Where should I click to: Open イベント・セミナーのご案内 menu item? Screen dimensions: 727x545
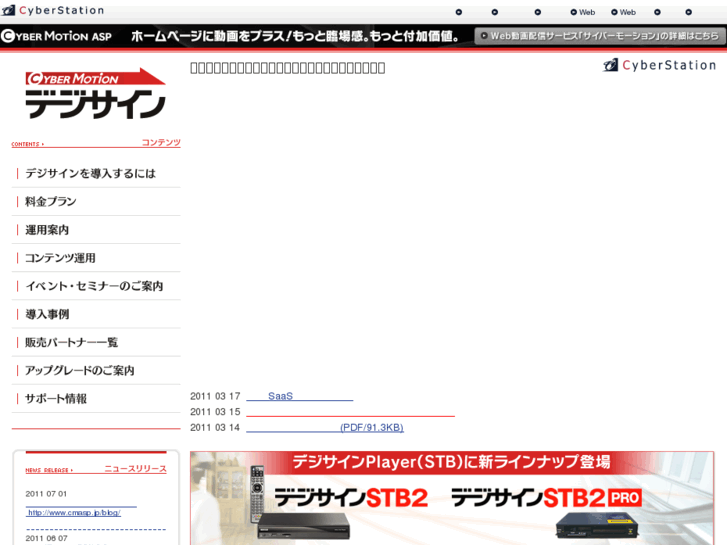96,286
